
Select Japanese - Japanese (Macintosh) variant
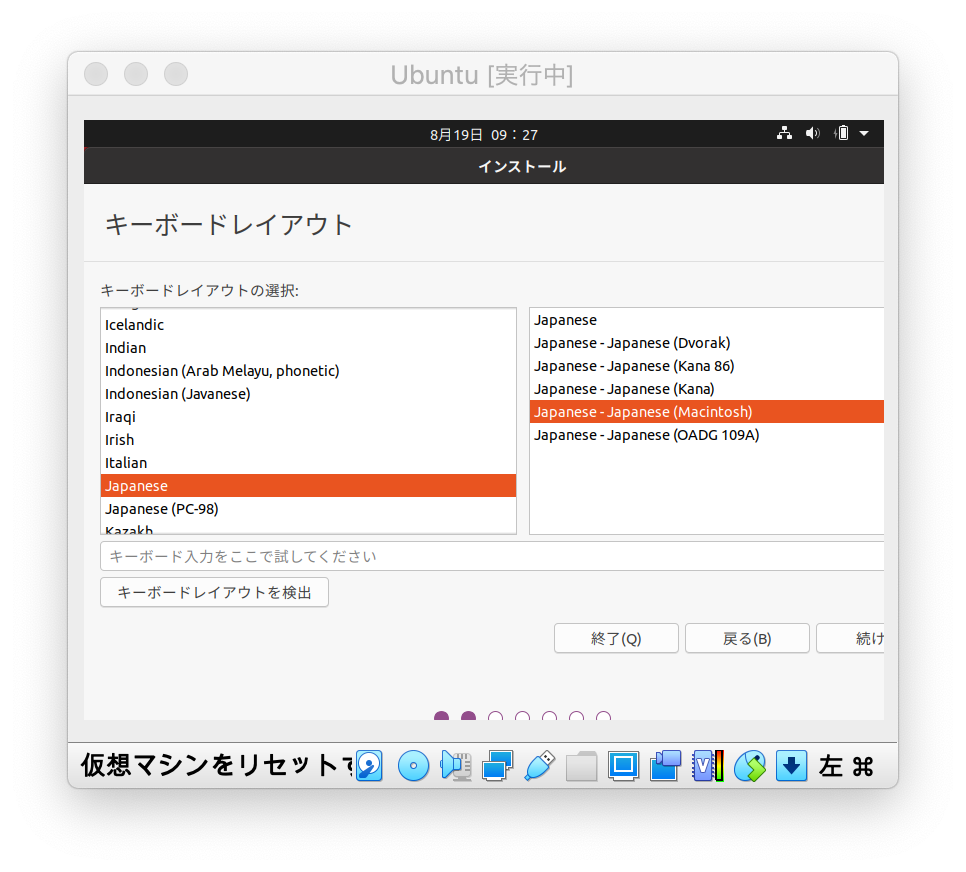coord(707,412)
